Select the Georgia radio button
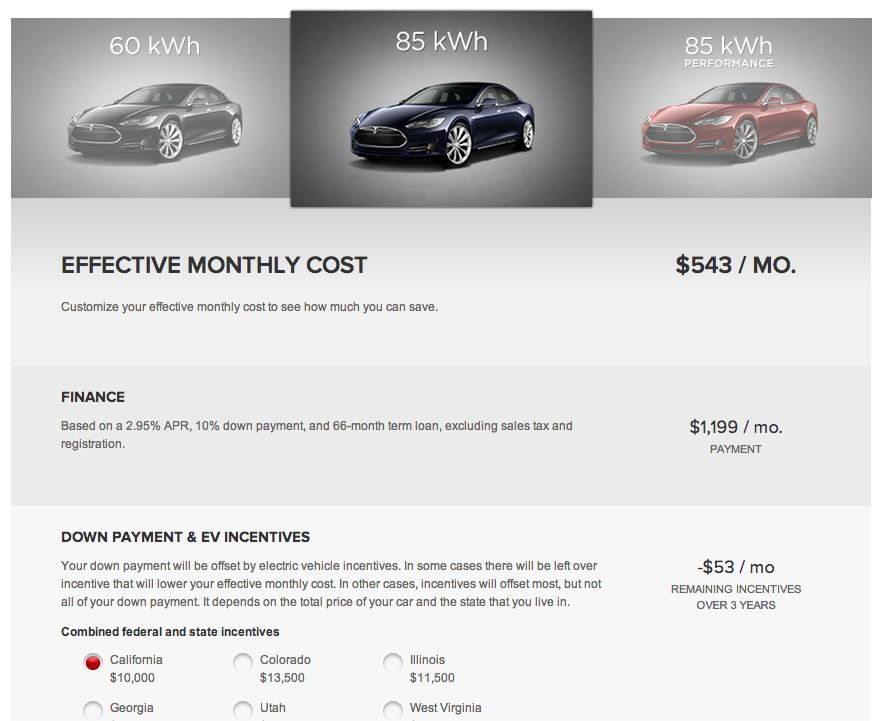The height and width of the screenshot is (721, 883). tap(93, 710)
